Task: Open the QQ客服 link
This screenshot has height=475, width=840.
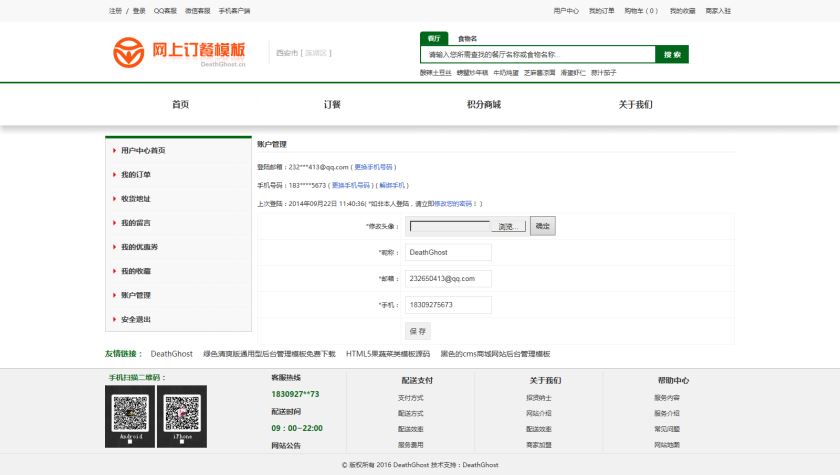Action: coord(165,11)
